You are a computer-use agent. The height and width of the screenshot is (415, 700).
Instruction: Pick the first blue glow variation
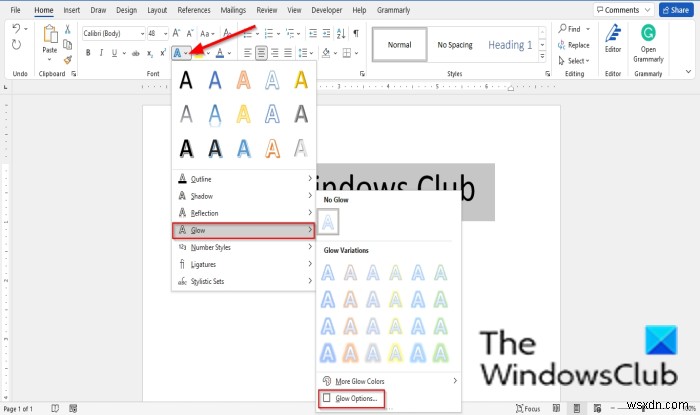[328, 272]
